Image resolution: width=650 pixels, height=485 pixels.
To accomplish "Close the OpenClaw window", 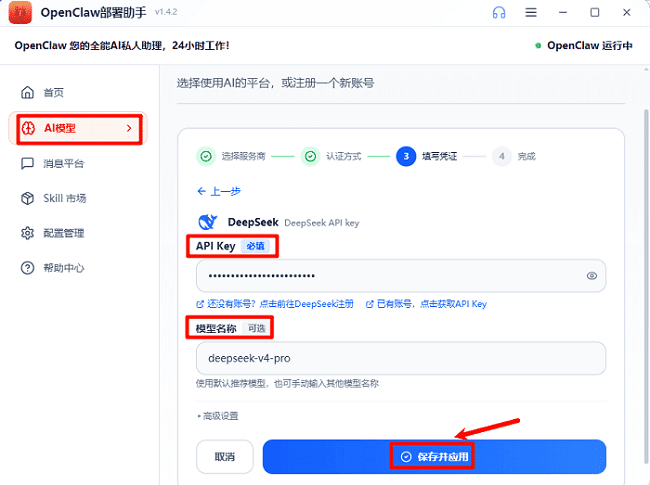I will pos(626,12).
